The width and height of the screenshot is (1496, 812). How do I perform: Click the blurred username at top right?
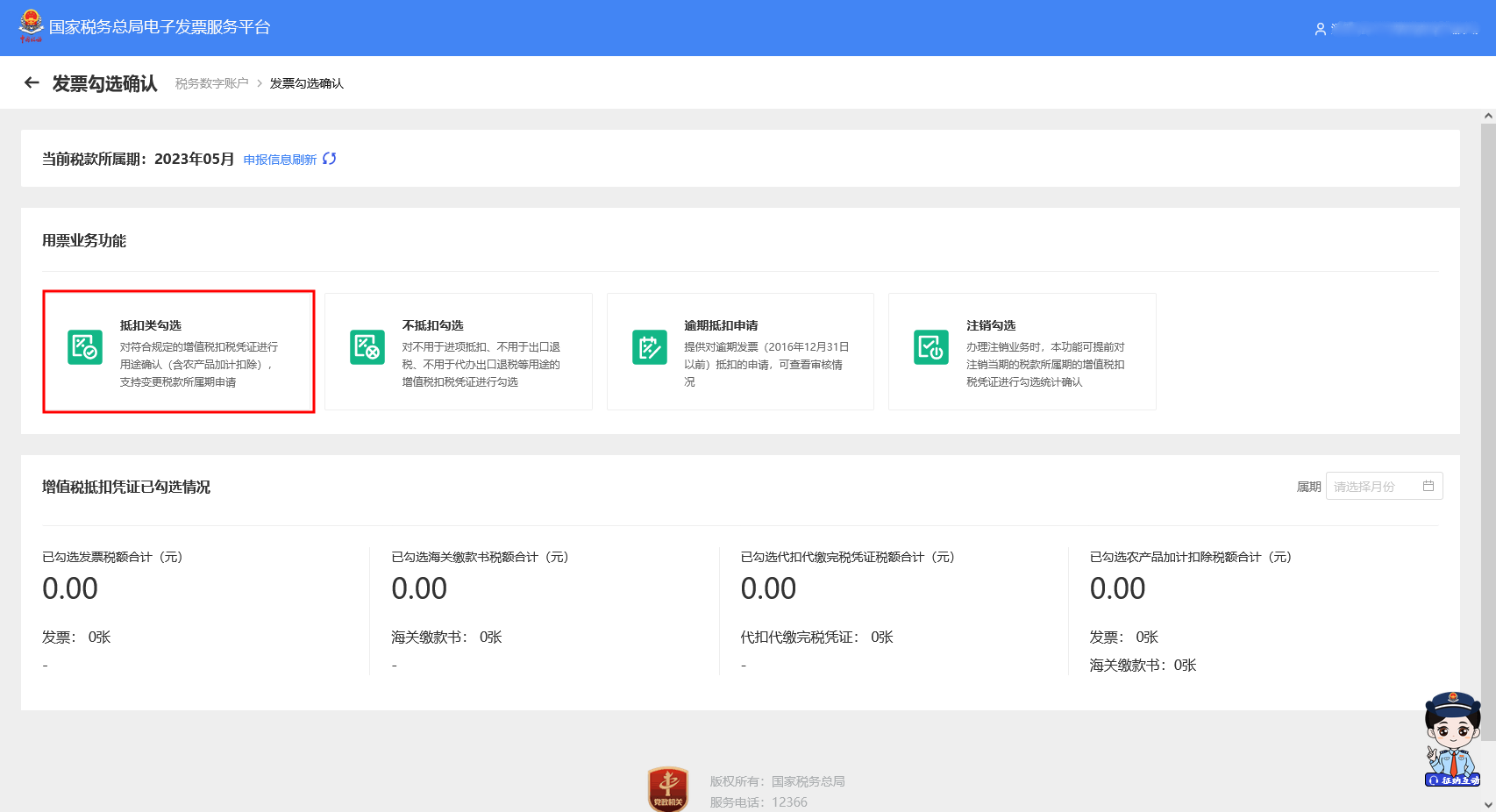pos(1406,29)
